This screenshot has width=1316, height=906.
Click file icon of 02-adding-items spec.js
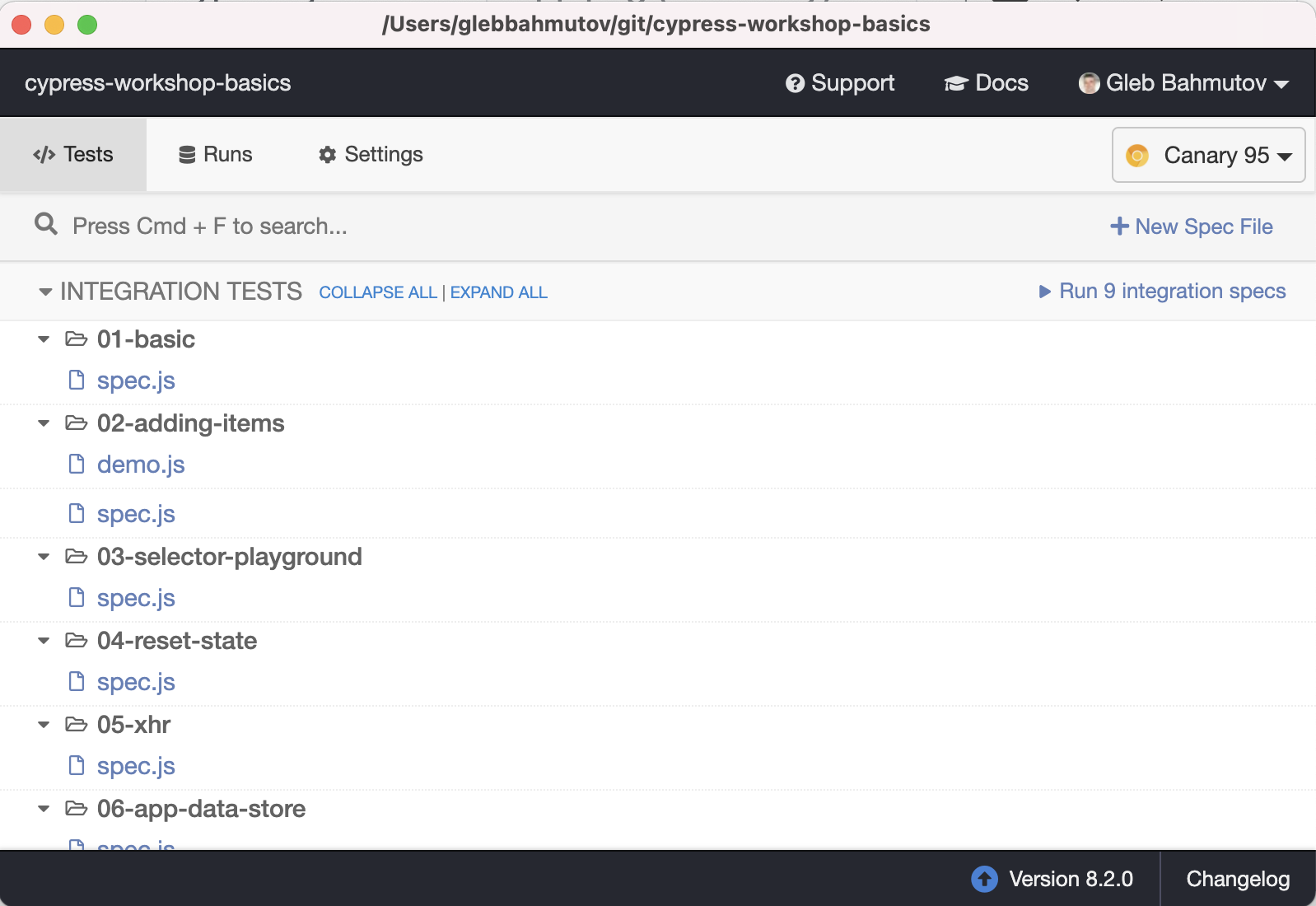tap(77, 513)
